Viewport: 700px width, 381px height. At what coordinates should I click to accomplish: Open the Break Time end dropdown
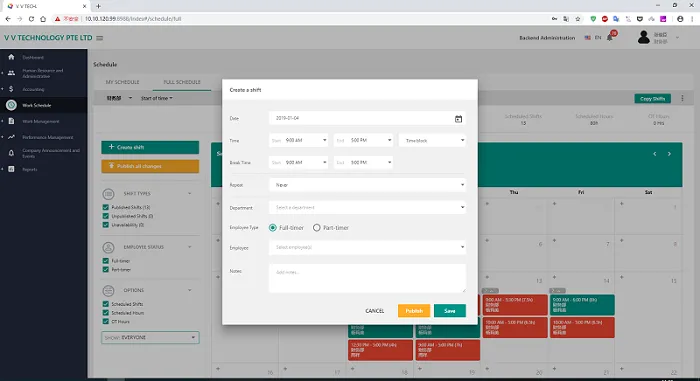363,163
